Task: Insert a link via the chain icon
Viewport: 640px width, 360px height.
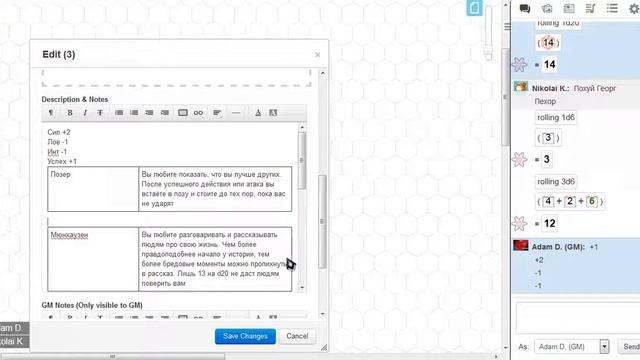Action: [x=198, y=113]
